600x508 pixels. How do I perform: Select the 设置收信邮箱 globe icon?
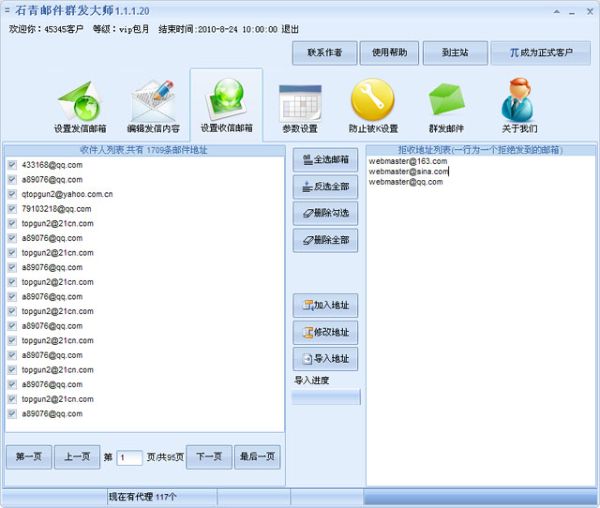click(x=226, y=99)
